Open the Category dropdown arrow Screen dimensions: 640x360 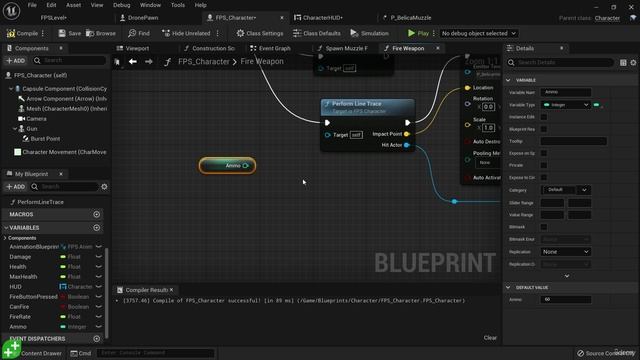[x=584, y=190]
